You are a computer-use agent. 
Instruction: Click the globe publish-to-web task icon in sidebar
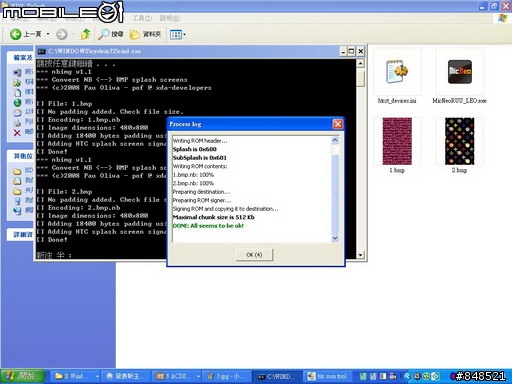coord(17,102)
